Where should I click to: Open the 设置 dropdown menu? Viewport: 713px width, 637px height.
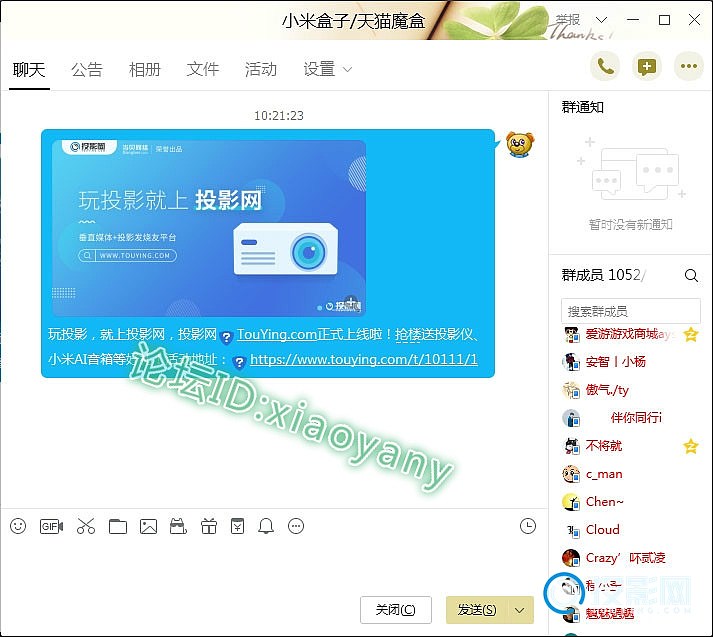coord(327,70)
